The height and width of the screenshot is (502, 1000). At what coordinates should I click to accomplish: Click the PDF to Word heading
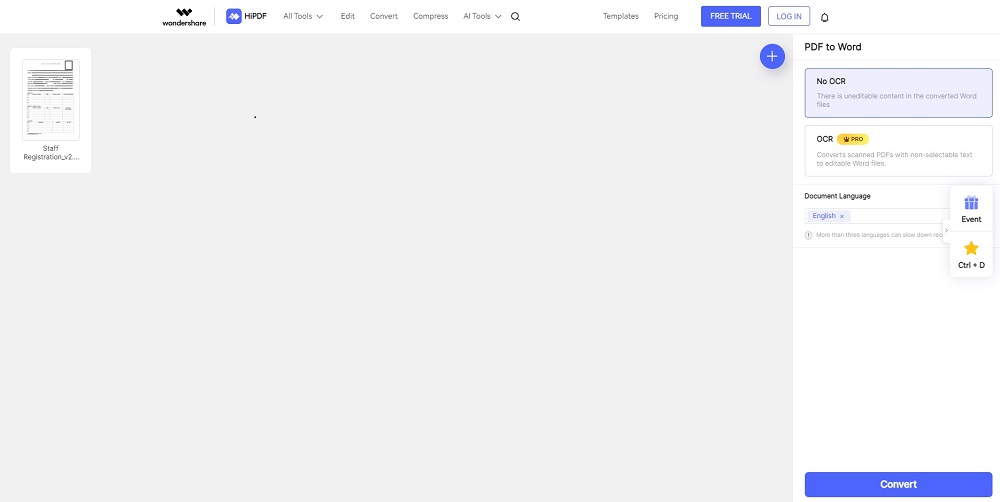coord(833,47)
